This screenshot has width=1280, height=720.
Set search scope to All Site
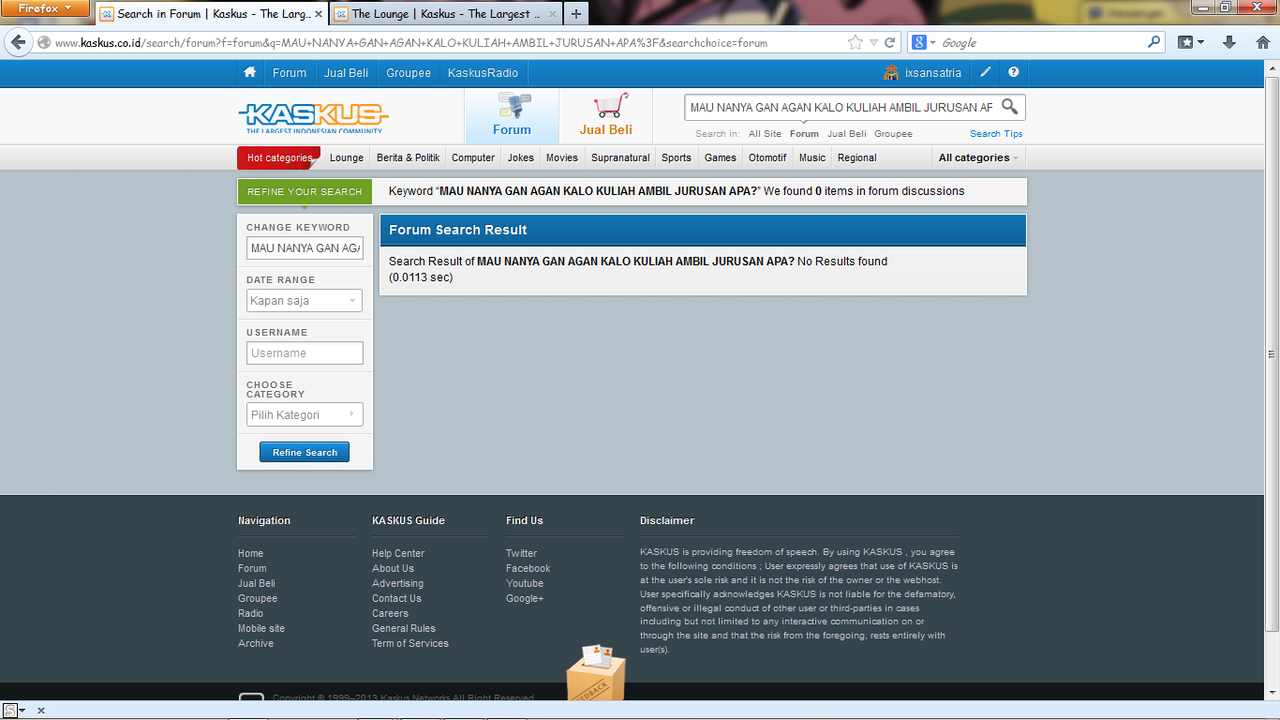[765, 133]
